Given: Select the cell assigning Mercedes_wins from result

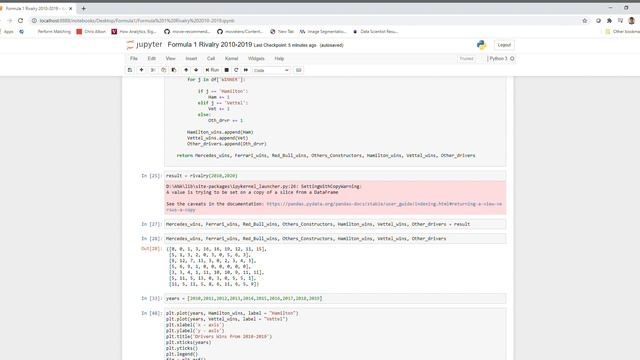Looking at the screenshot, I should point(335,224).
